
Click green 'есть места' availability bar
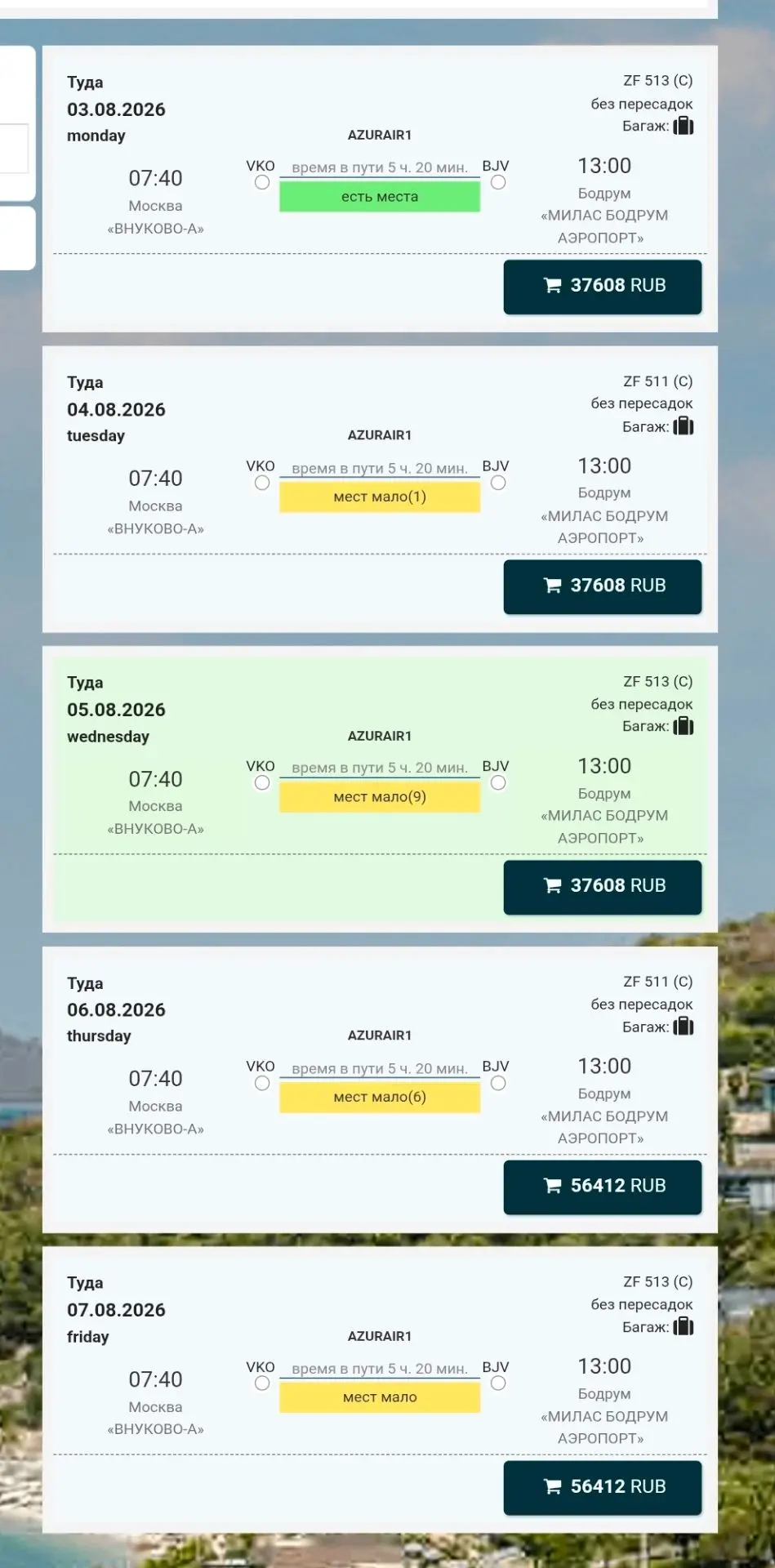[x=380, y=197]
